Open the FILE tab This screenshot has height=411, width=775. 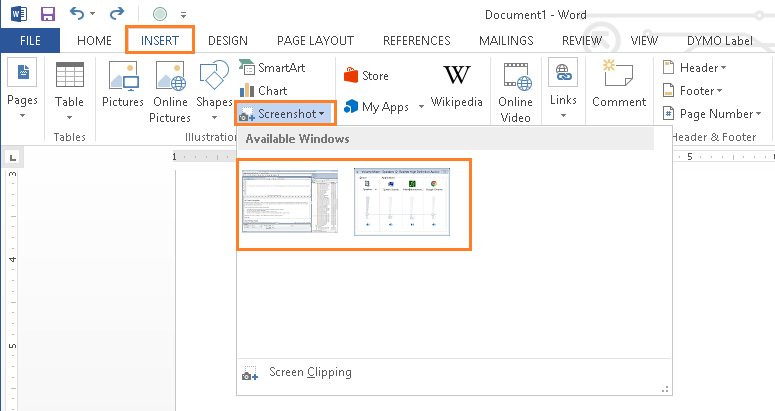pyautogui.click(x=31, y=40)
